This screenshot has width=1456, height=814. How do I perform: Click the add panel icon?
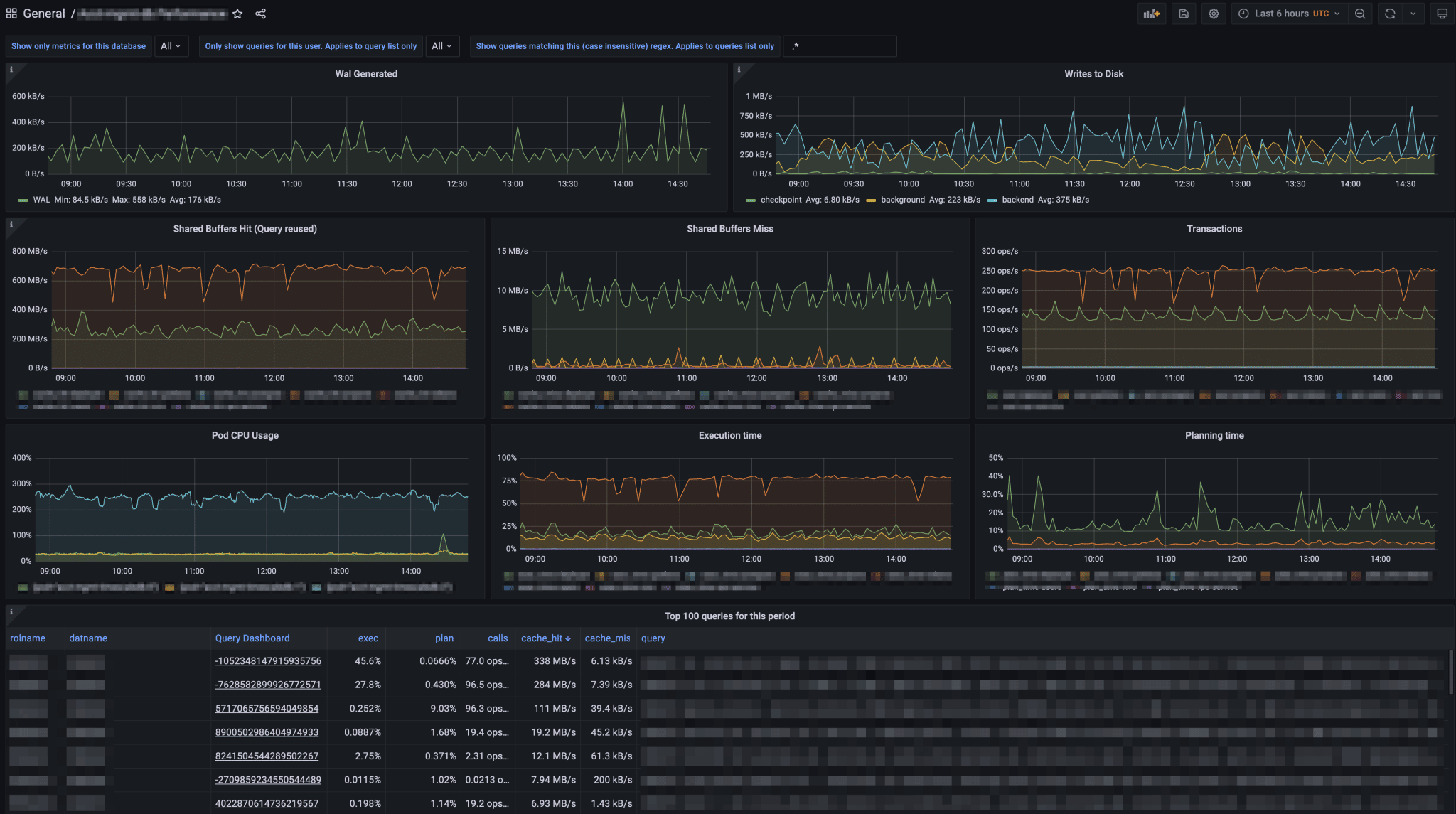click(1152, 13)
